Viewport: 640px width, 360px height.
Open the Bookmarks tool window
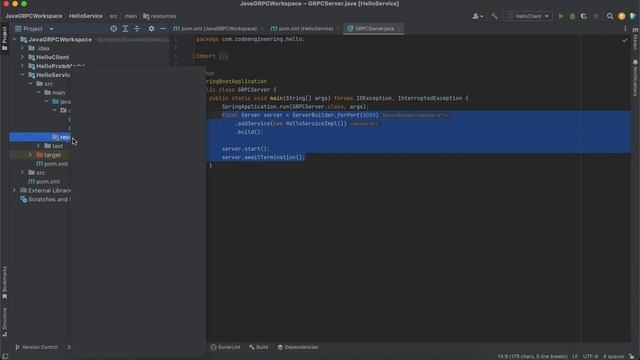[x=4, y=282]
